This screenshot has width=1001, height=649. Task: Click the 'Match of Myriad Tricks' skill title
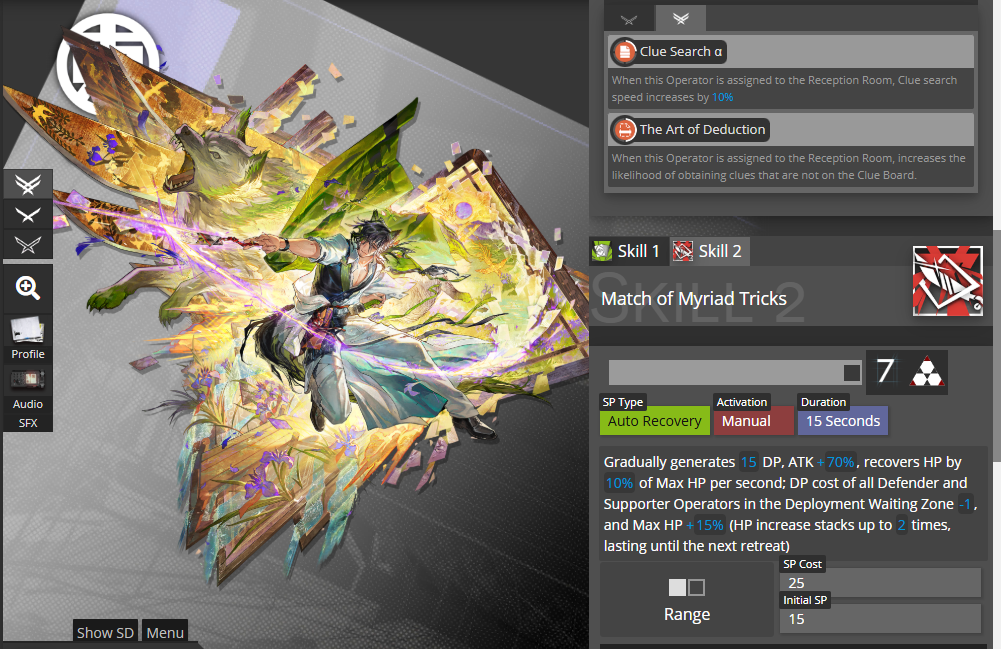click(x=694, y=299)
